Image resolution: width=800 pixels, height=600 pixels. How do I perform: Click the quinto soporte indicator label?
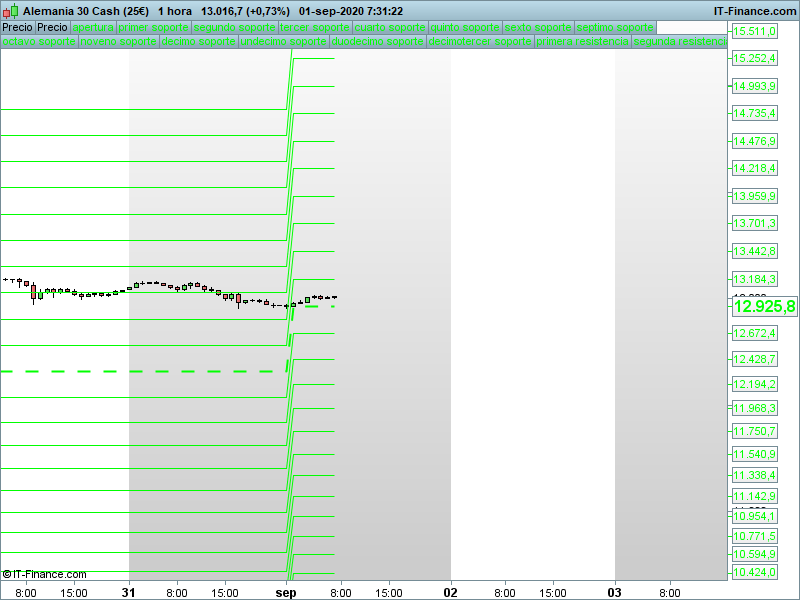click(465, 27)
